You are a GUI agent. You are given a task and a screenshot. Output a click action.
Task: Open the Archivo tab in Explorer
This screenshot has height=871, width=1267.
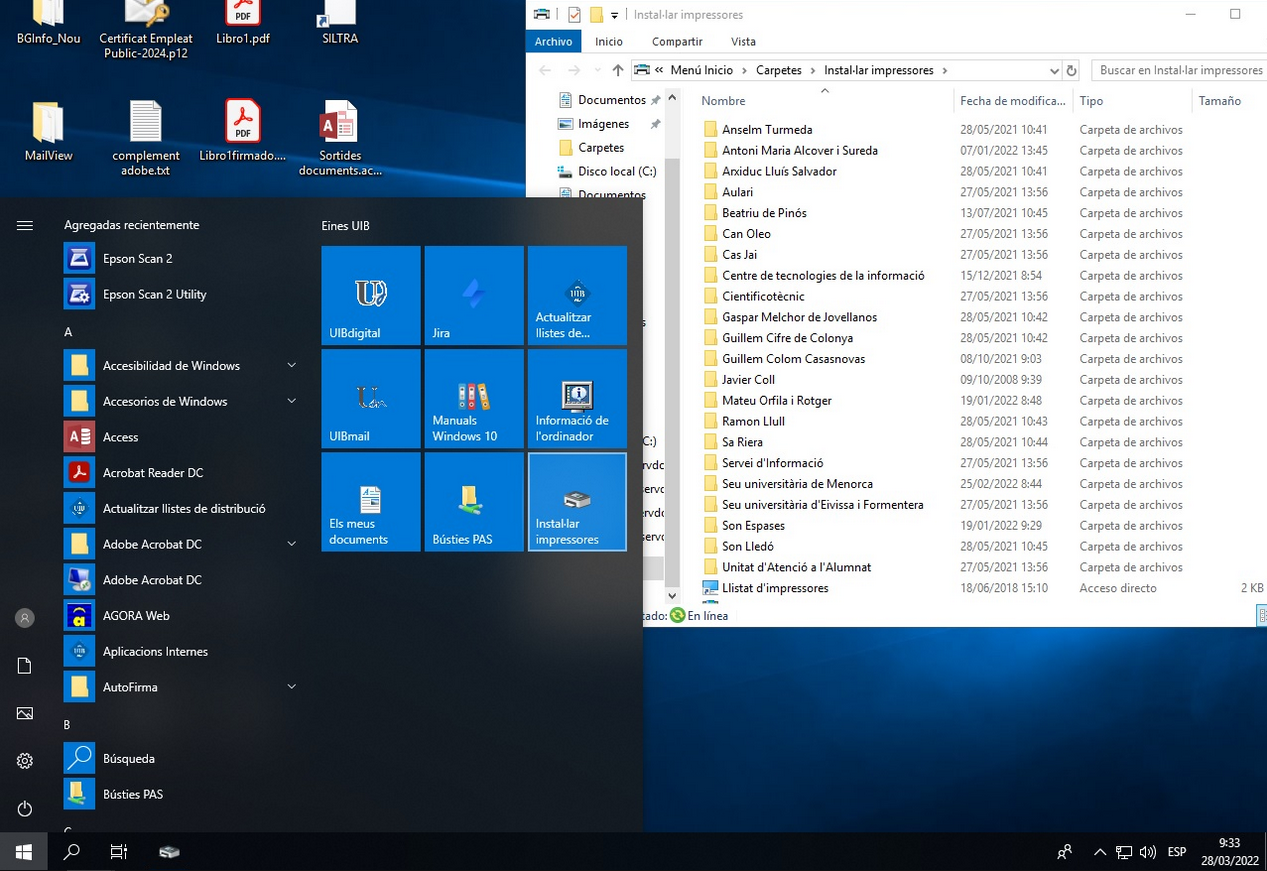[x=553, y=41]
